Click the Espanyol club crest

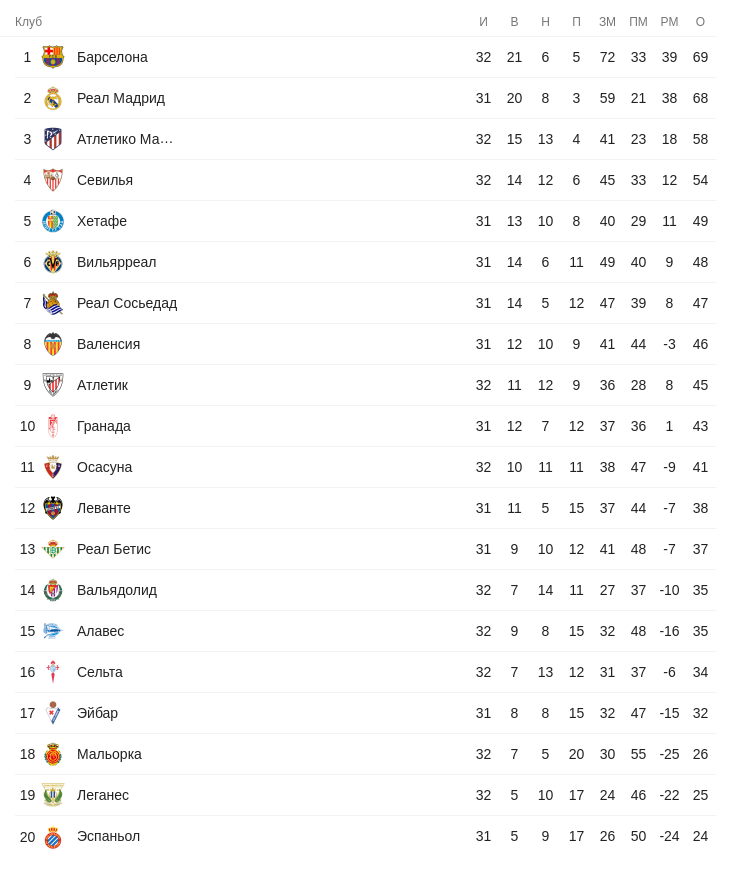pyautogui.click(x=53, y=836)
